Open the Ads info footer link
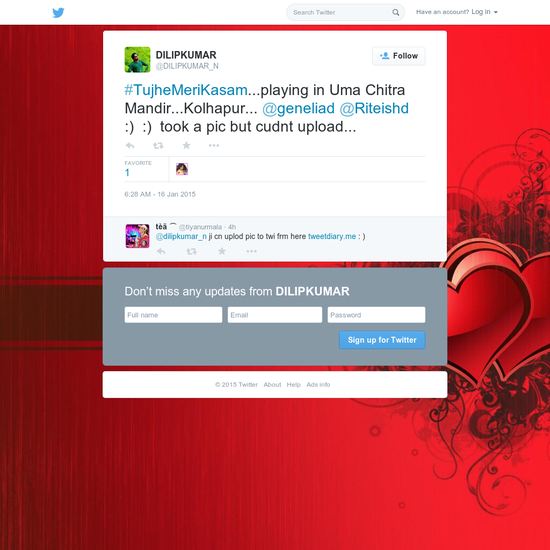The image size is (550, 550). click(318, 385)
